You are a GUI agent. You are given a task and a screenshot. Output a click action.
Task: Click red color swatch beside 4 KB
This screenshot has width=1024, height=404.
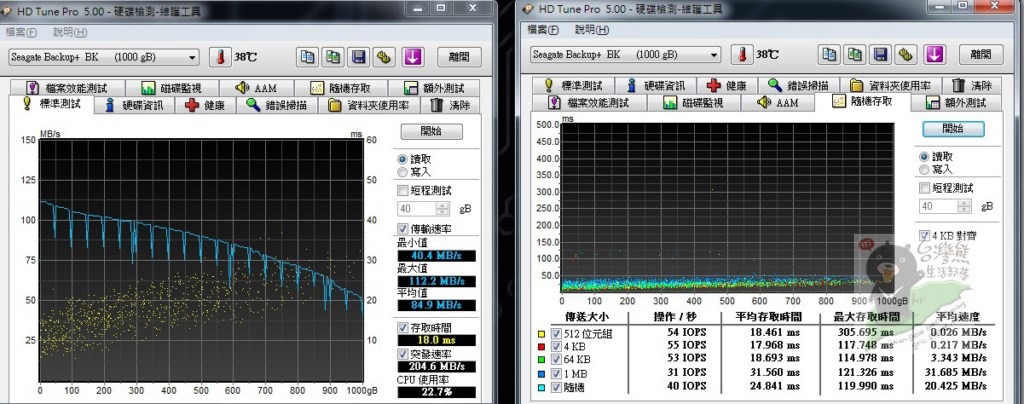[x=540, y=346]
